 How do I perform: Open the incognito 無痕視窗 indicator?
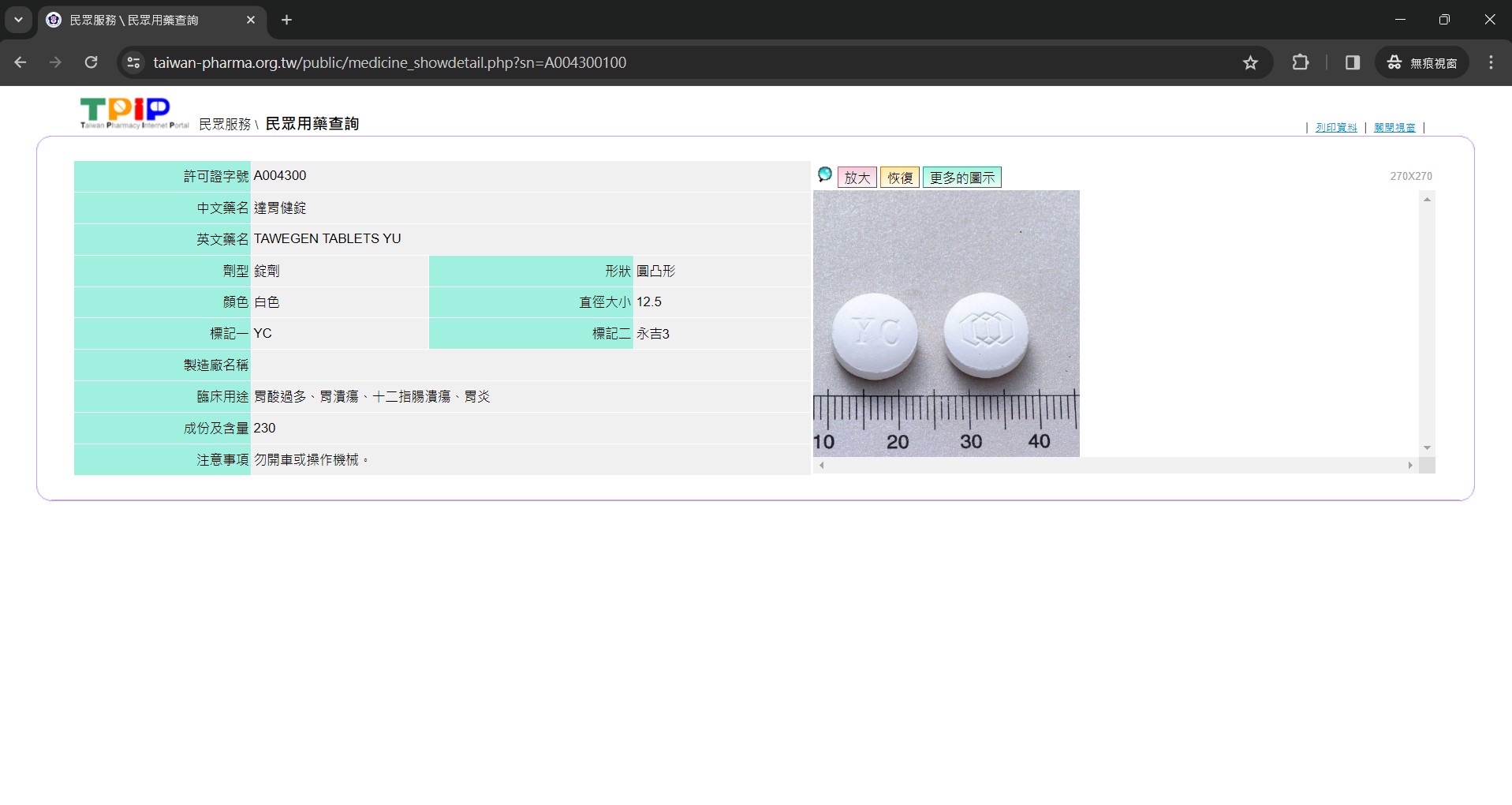tap(1422, 62)
